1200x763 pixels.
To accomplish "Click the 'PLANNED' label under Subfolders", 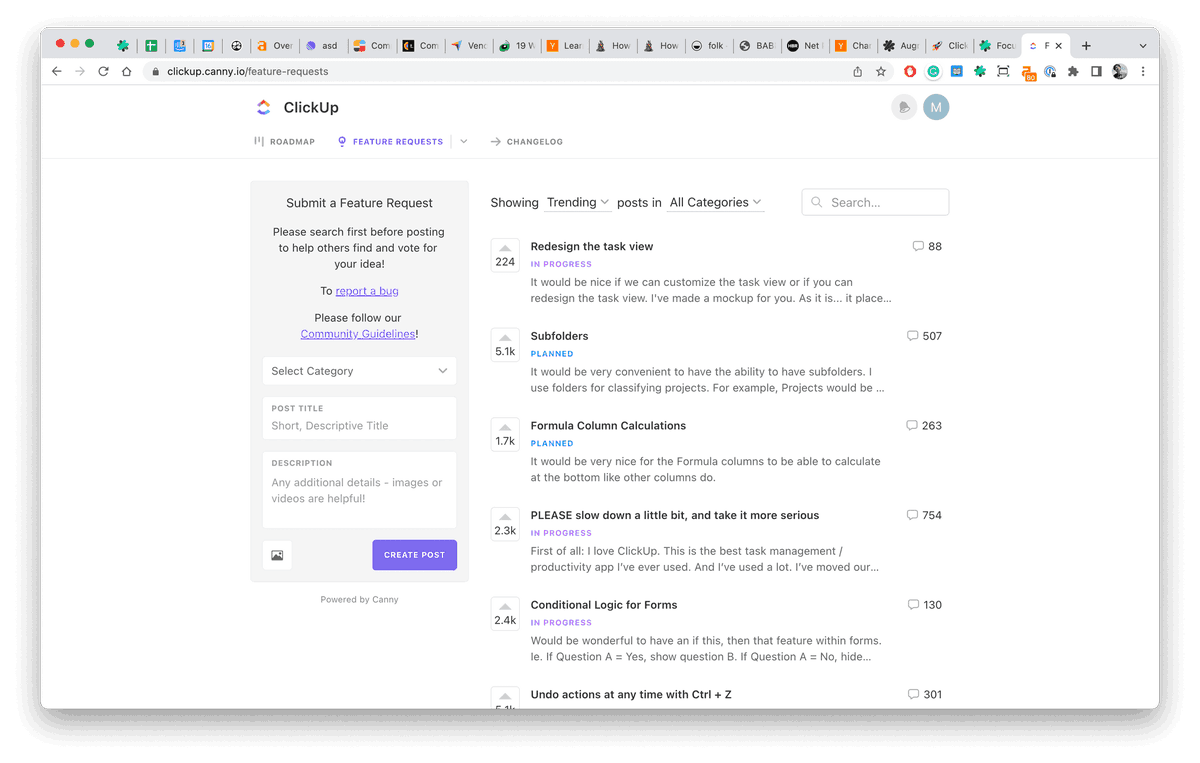I will (x=552, y=354).
